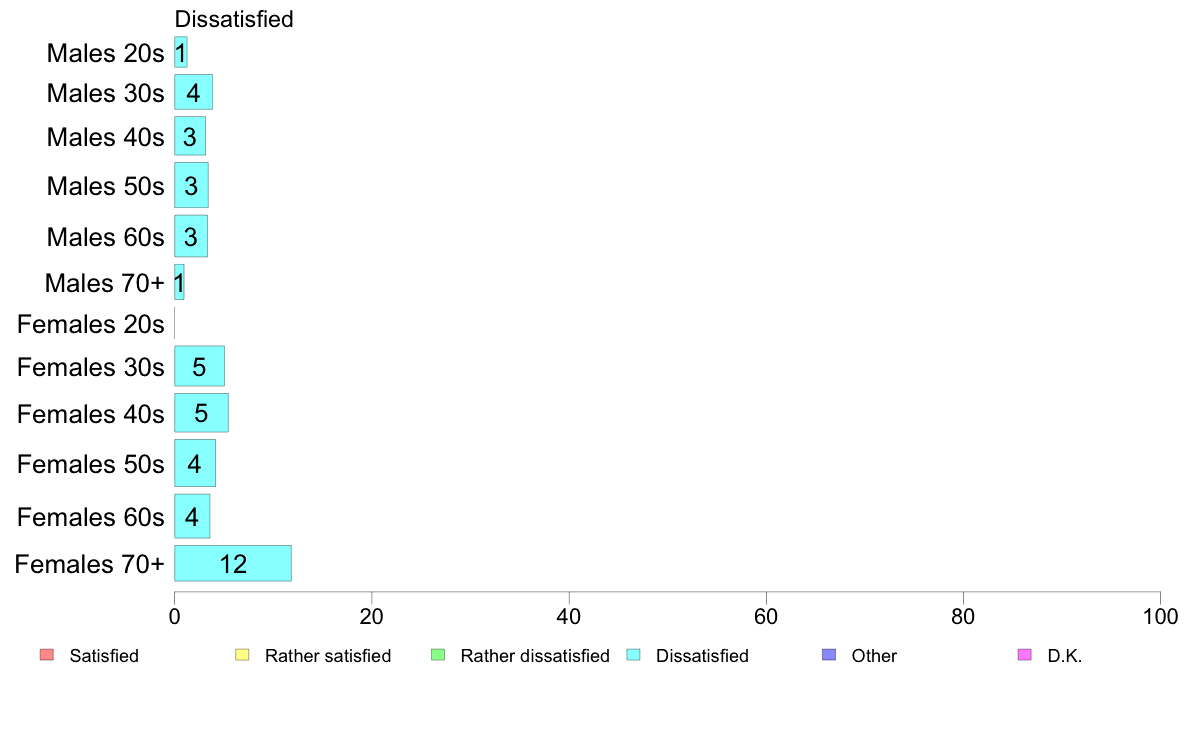Click the Males 20s bar showing 1
Screen dimensions: 1188x736
point(180,52)
